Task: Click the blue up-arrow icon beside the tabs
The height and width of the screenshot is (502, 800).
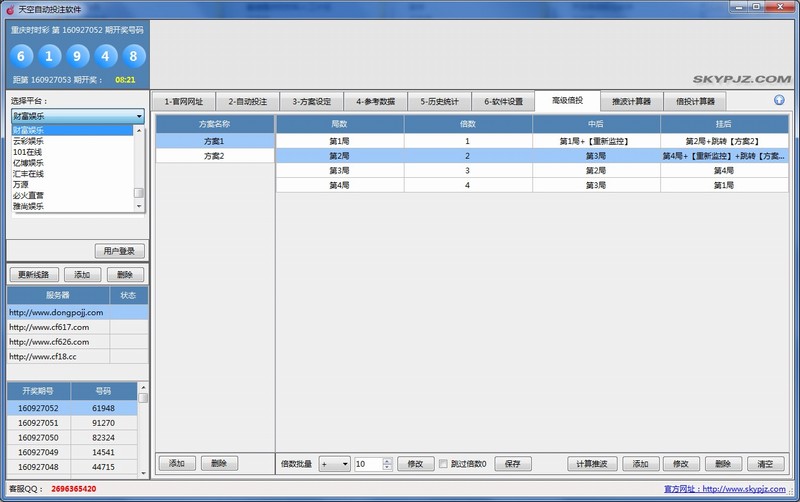Action: pos(779,100)
